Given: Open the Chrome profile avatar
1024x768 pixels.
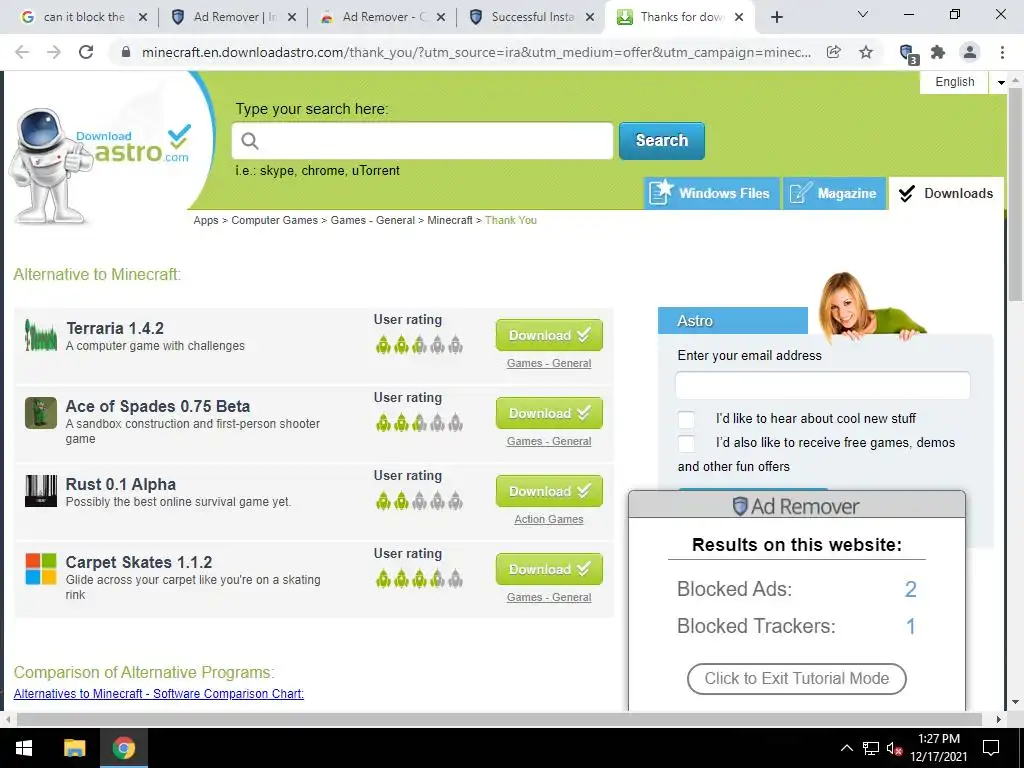Looking at the screenshot, I should coord(970,52).
